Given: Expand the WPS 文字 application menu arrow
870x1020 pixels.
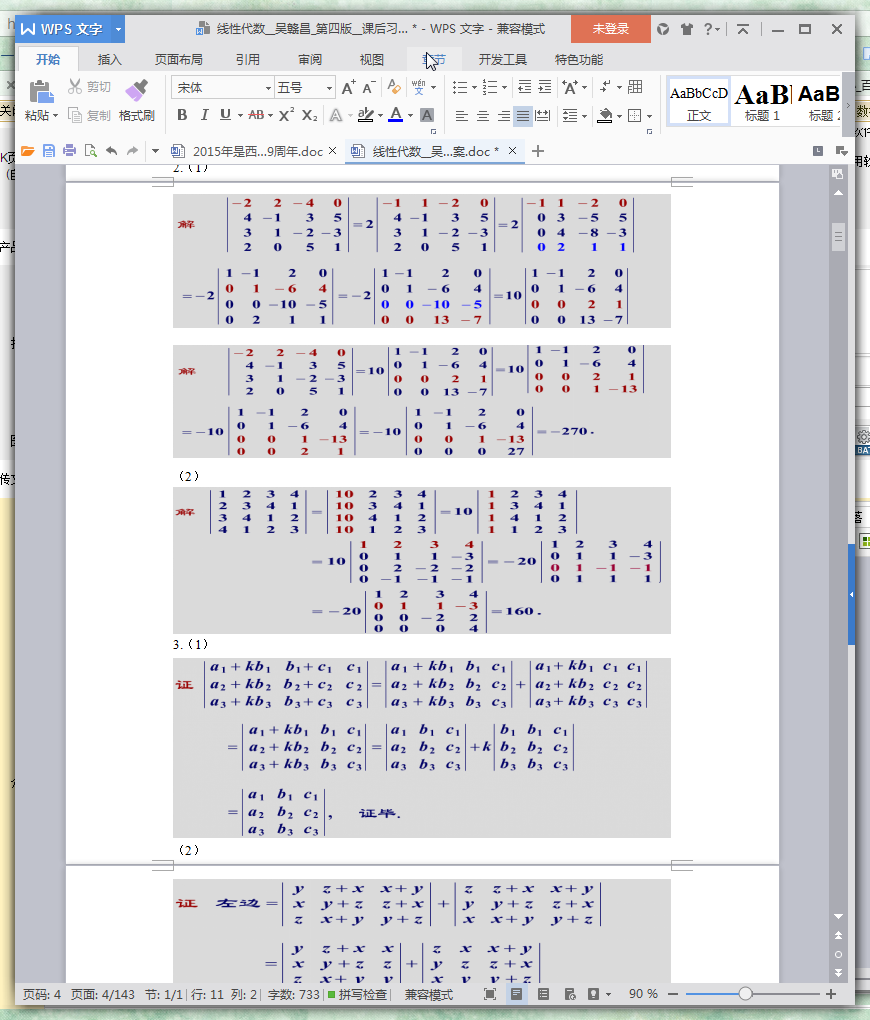Looking at the screenshot, I should (x=118, y=29).
